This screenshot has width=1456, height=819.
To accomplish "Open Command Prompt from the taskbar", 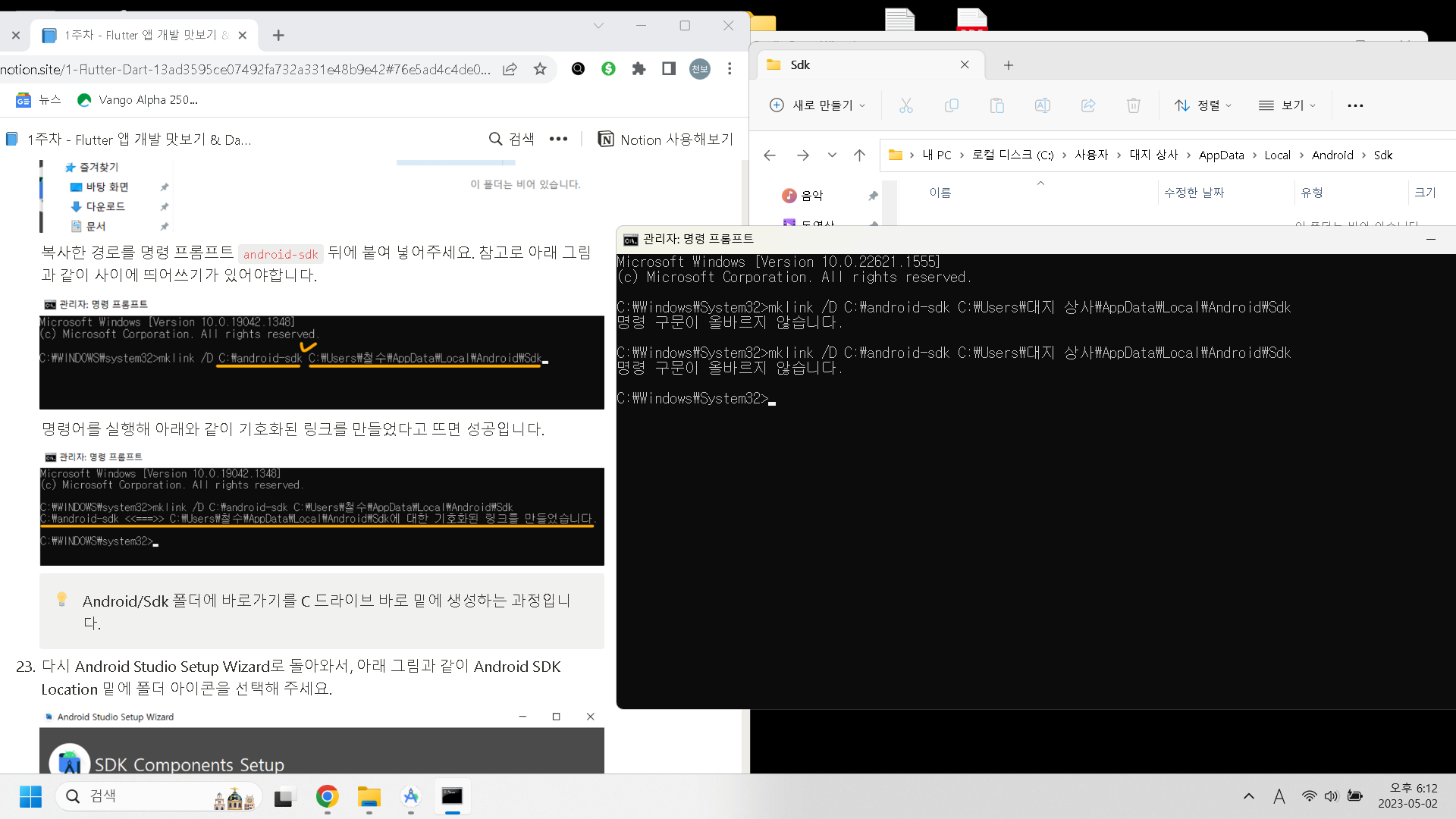I will [452, 796].
